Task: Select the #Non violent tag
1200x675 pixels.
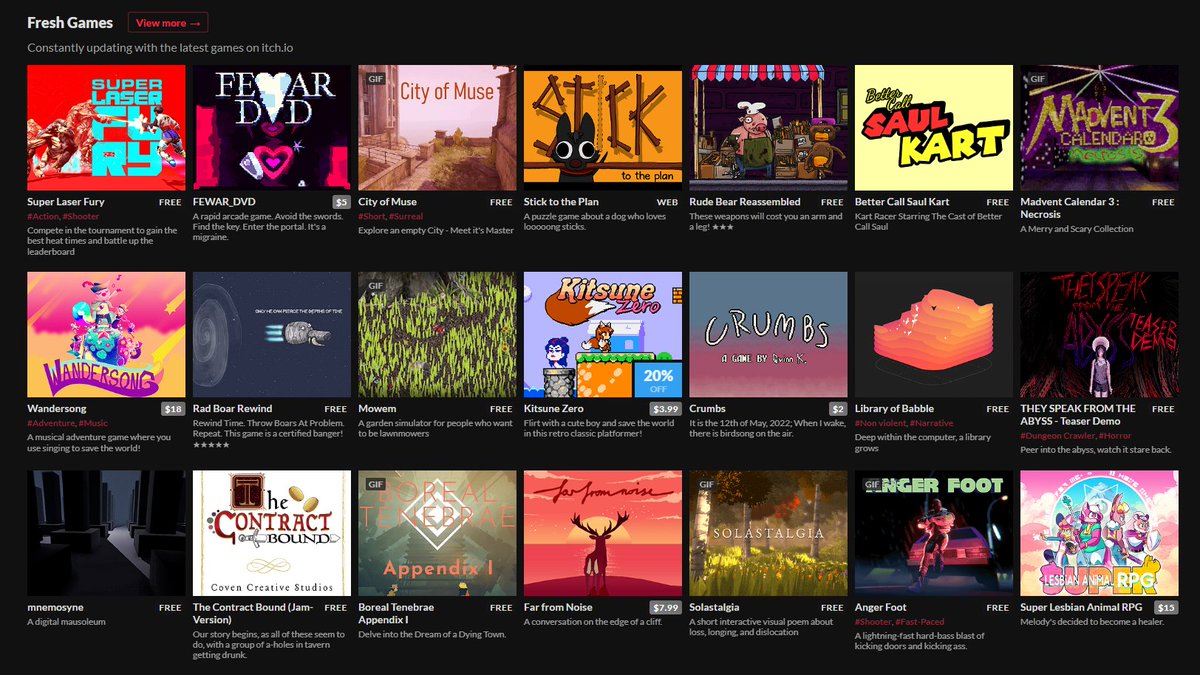Action: (880, 424)
